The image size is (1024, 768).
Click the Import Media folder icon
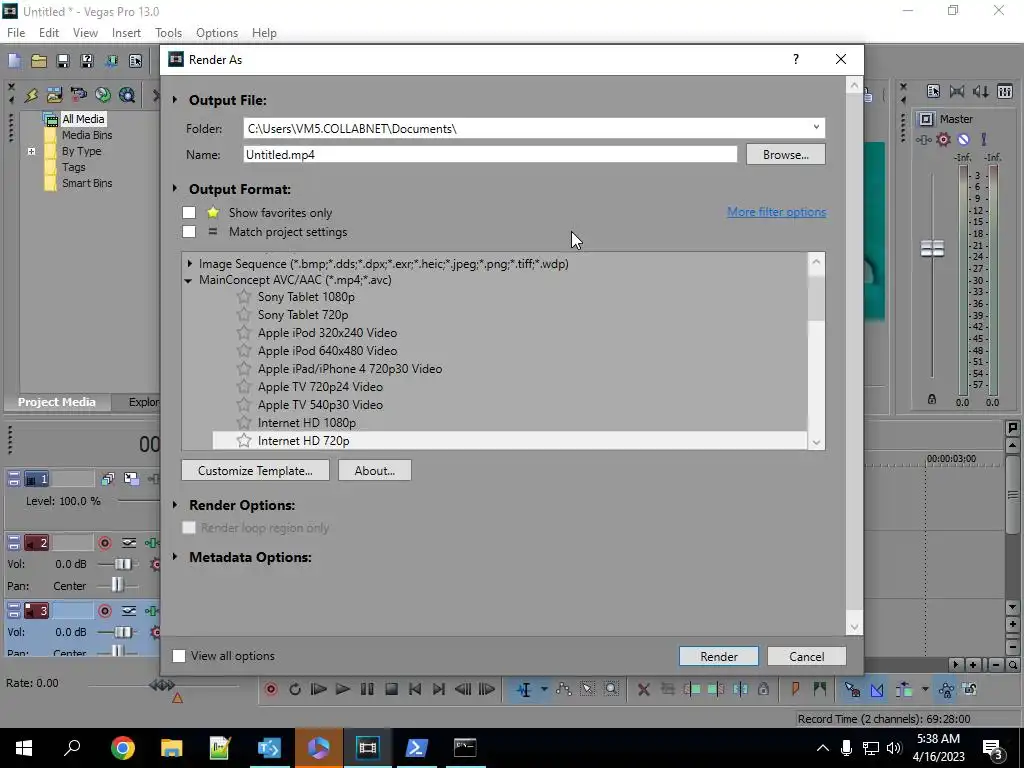[x=55, y=95]
